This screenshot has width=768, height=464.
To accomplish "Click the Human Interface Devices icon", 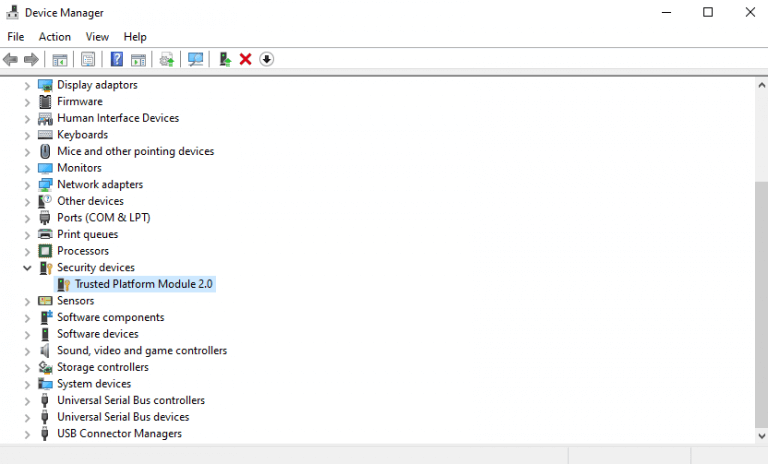I will tap(45, 119).
